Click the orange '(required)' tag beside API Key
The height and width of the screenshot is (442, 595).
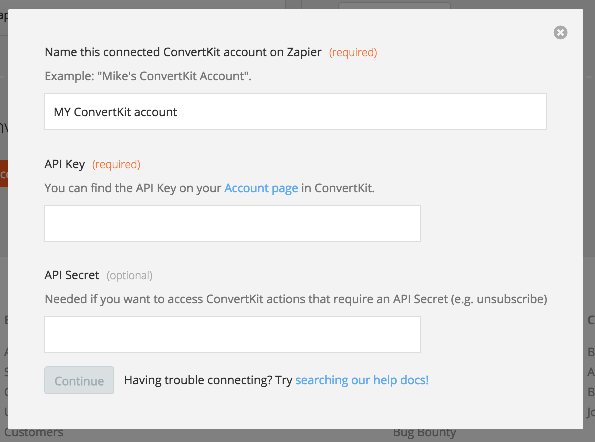(x=116, y=165)
